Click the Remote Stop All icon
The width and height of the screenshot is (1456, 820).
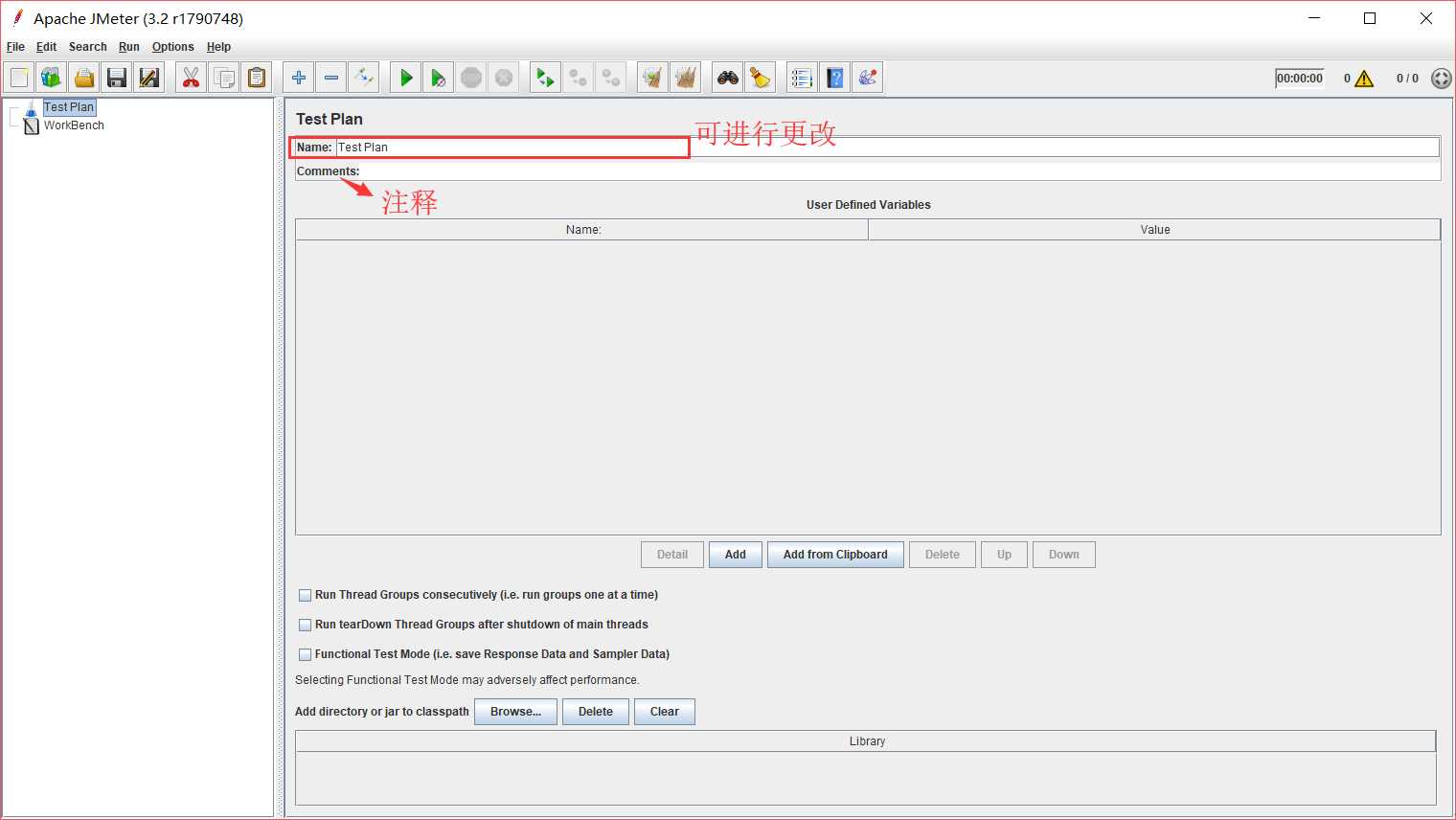pyautogui.click(x=579, y=78)
